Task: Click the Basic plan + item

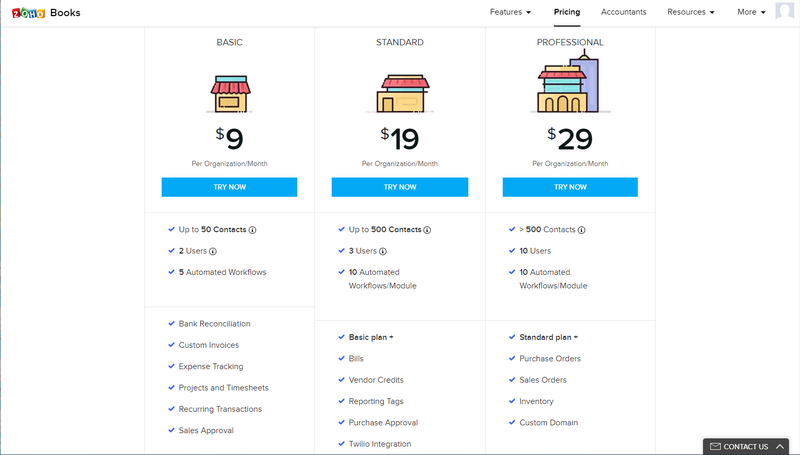Action: click(371, 338)
